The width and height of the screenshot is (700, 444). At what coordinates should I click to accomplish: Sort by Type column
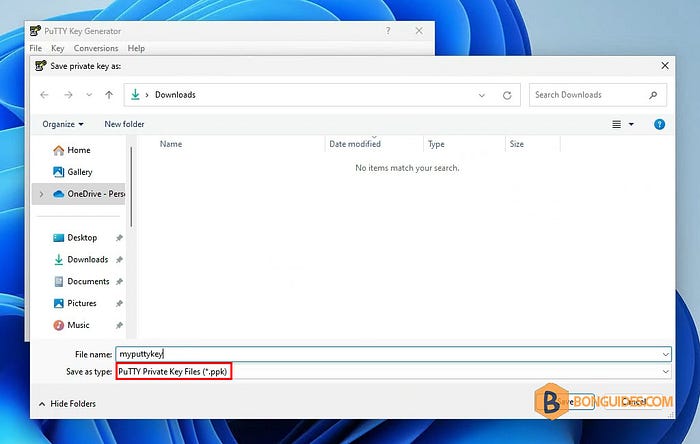(x=436, y=144)
